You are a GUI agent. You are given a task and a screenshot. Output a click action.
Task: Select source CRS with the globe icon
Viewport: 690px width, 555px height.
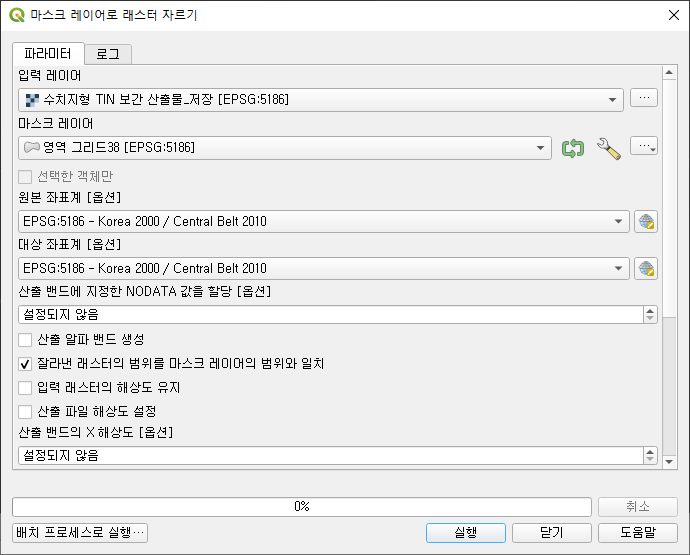click(x=646, y=221)
